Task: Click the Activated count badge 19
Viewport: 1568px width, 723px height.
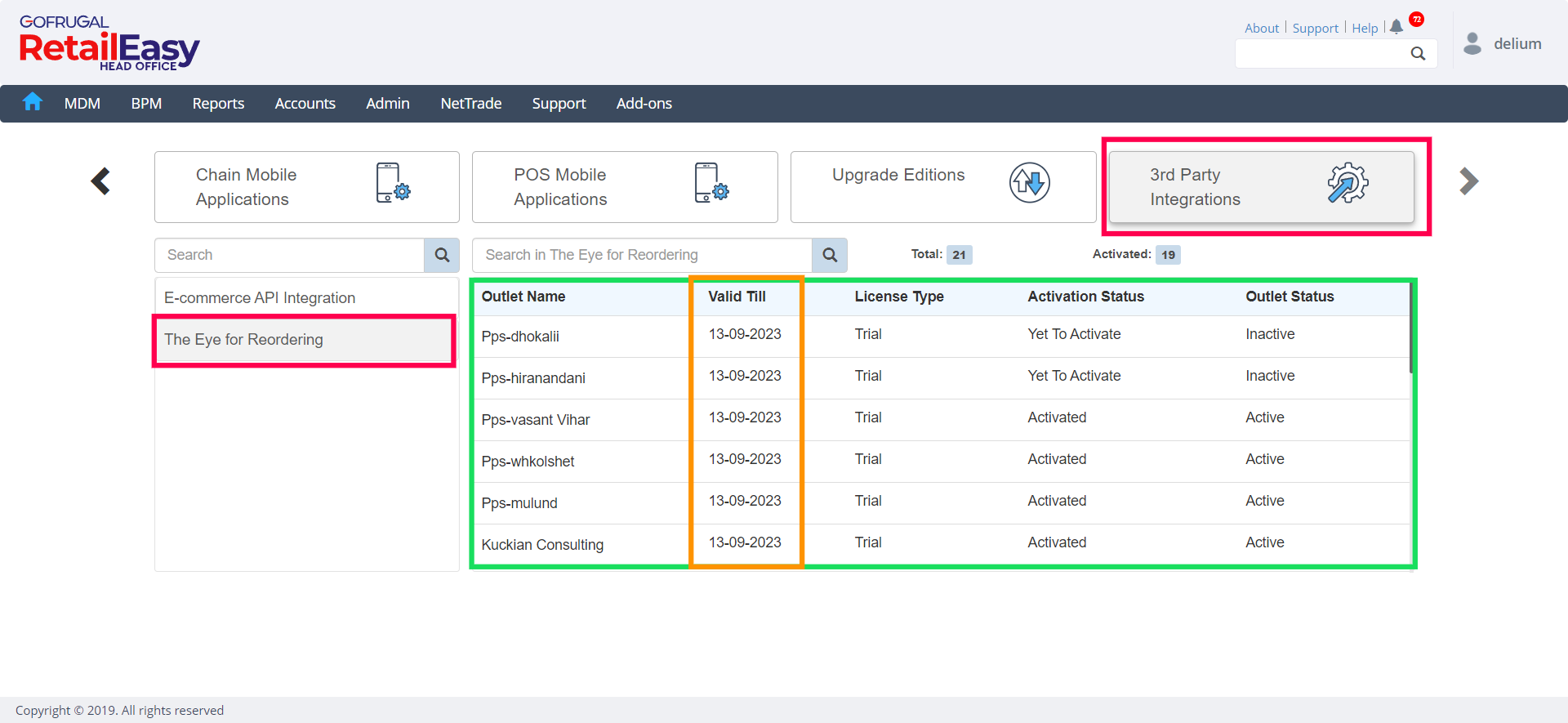Action: 1168,255
